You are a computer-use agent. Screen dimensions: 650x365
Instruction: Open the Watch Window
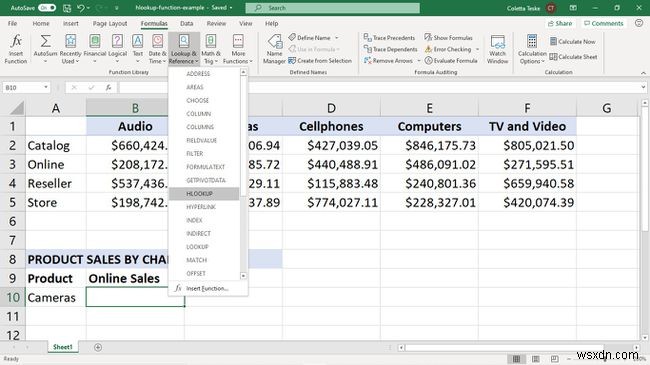[x=497, y=49]
